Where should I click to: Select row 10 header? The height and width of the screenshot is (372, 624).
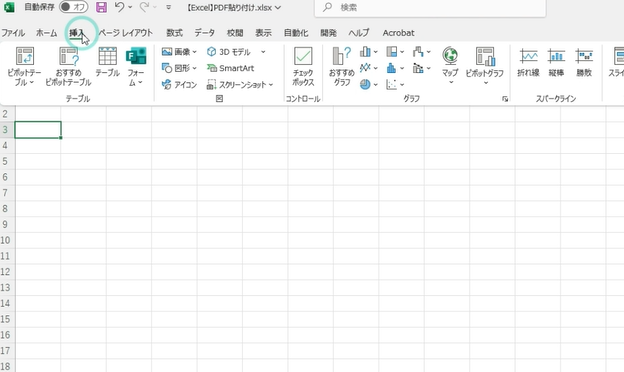[x=7, y=240]
